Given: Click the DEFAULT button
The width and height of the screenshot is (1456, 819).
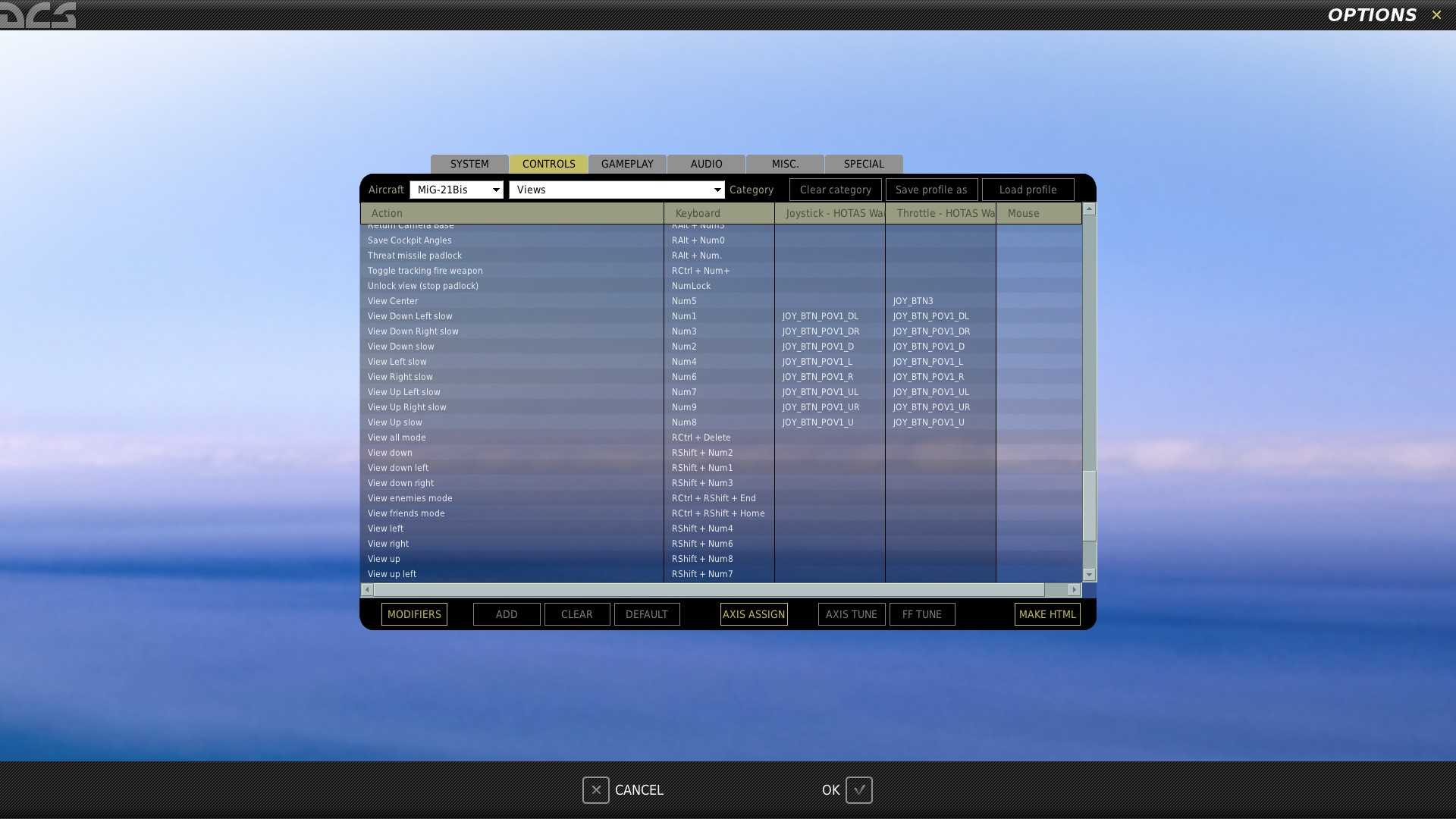Looking at the screenshot, I should coord(647,614).
